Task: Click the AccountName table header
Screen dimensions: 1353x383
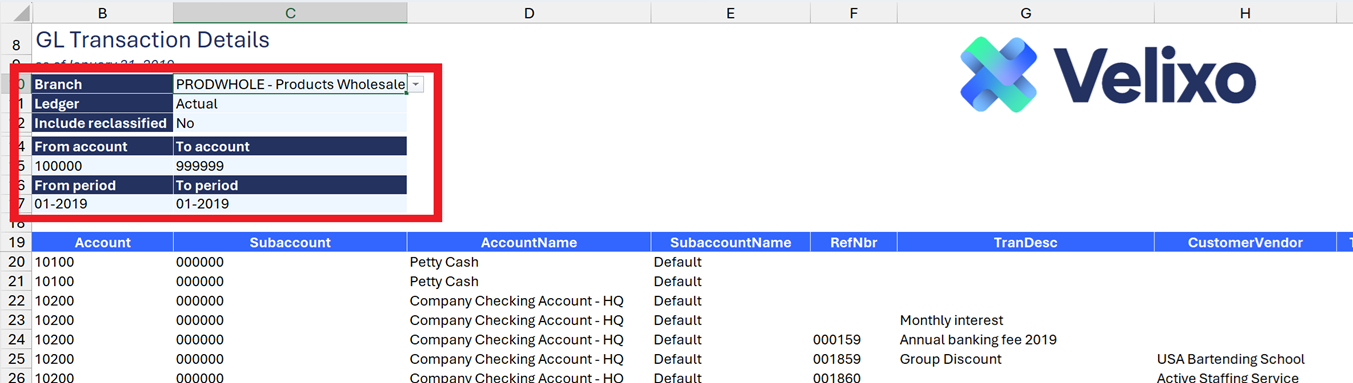Action: [x=529, y=243]
